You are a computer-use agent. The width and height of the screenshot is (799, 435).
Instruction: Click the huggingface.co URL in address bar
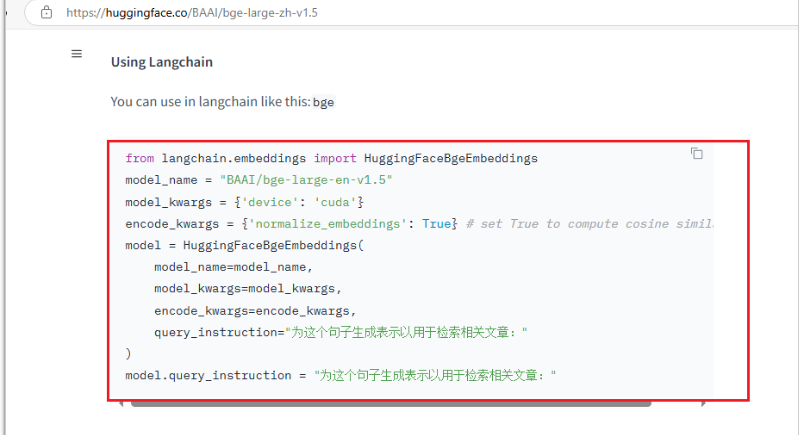pos(192,13)
